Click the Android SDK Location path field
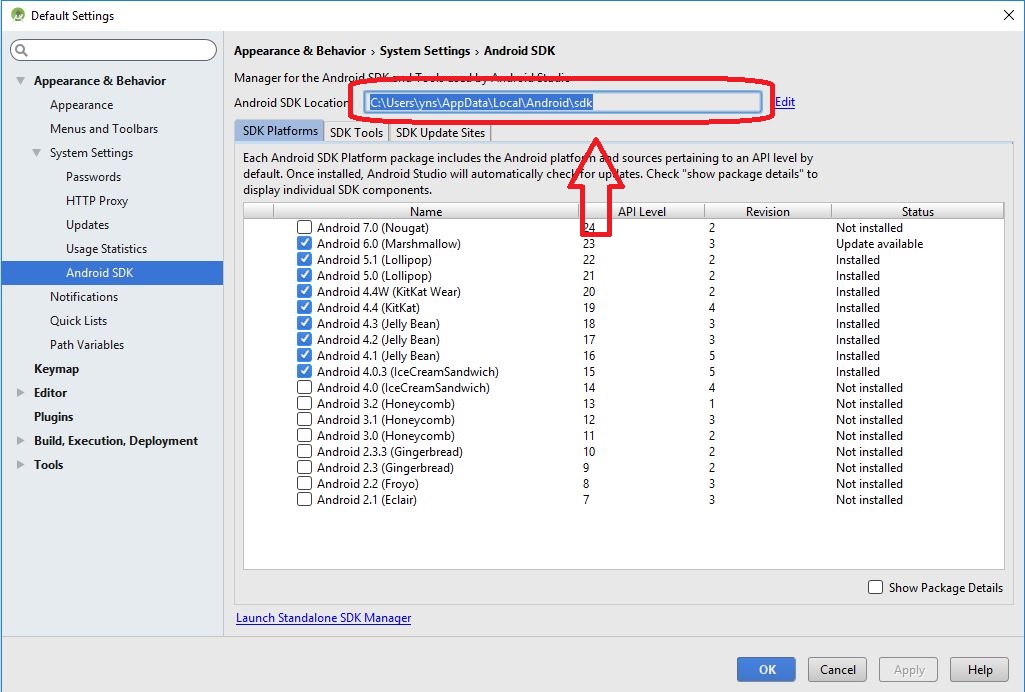The image size is (1025, 692). click(x=563, y=103)
